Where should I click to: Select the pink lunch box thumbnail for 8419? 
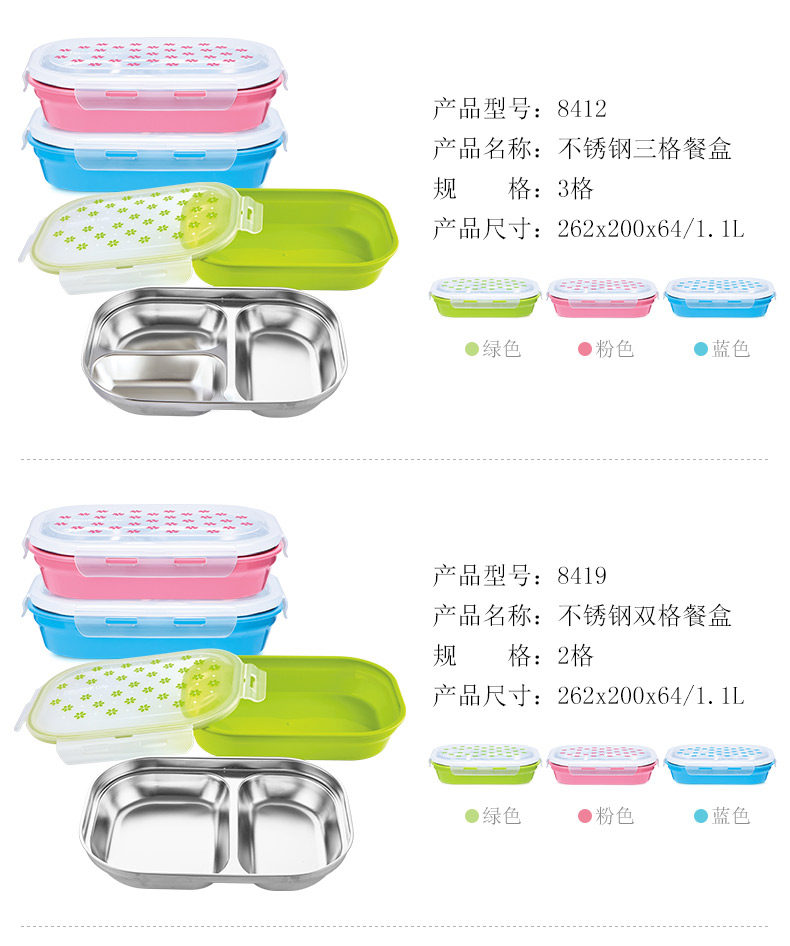[x=602, y=764]
